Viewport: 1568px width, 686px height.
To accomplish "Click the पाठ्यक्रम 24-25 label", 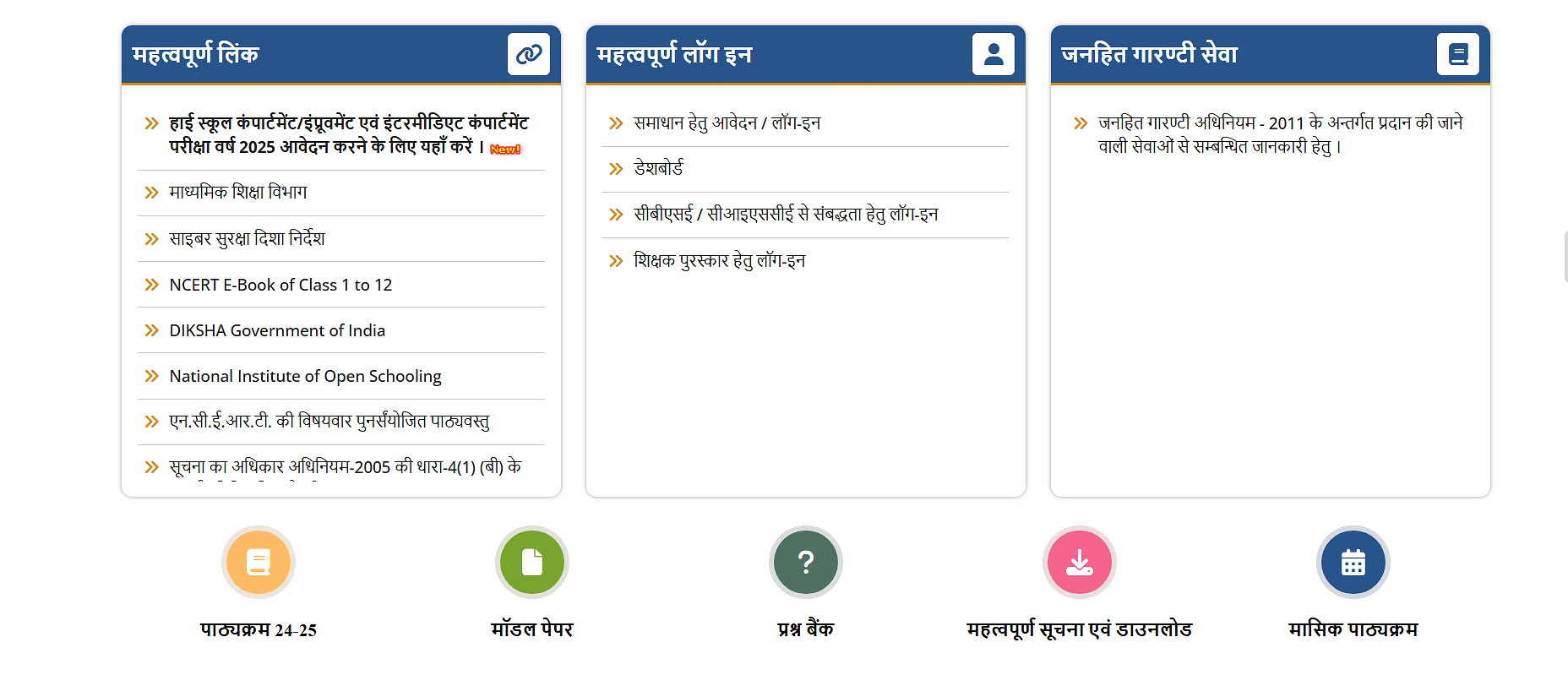I will point(259,629).
